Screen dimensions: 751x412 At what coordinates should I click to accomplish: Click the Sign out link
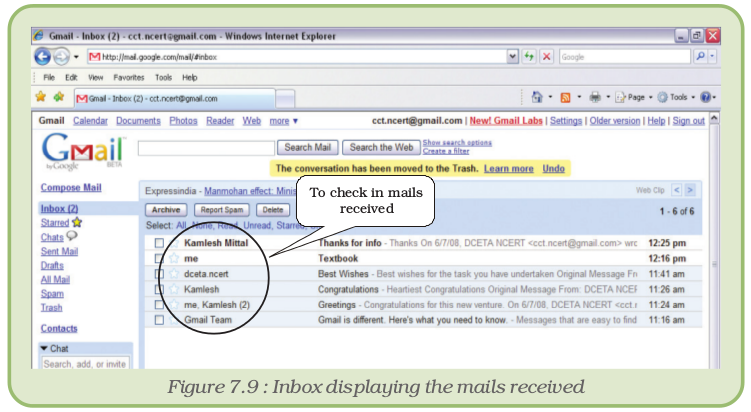pos(689,121)
